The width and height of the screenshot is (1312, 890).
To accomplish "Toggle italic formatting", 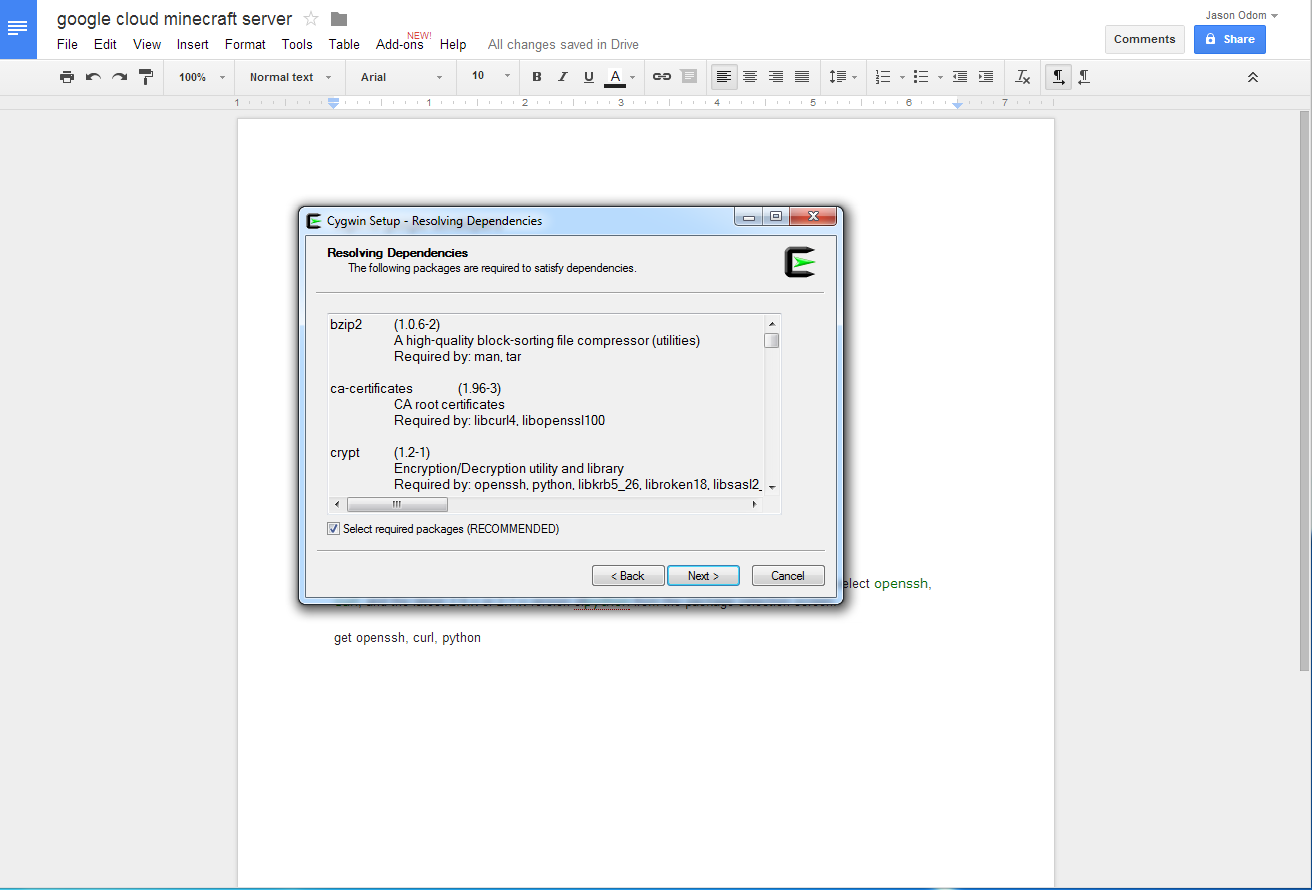I will (563, 77).
